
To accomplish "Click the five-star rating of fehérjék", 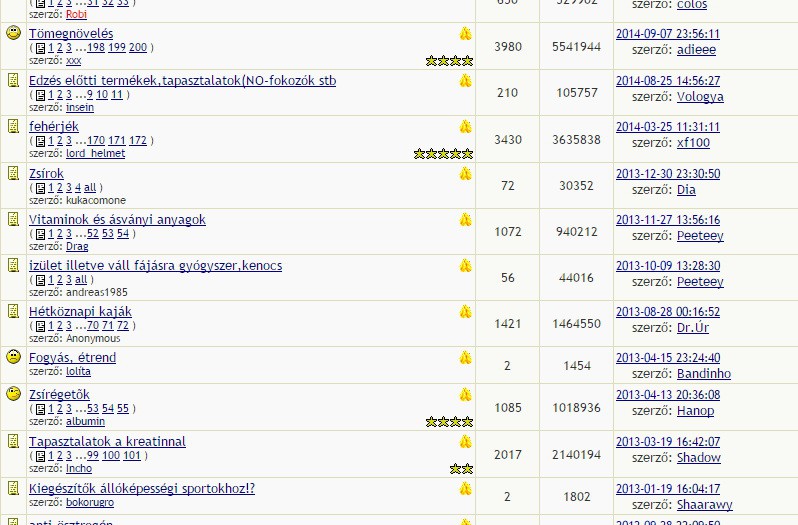I will [443, 154].
